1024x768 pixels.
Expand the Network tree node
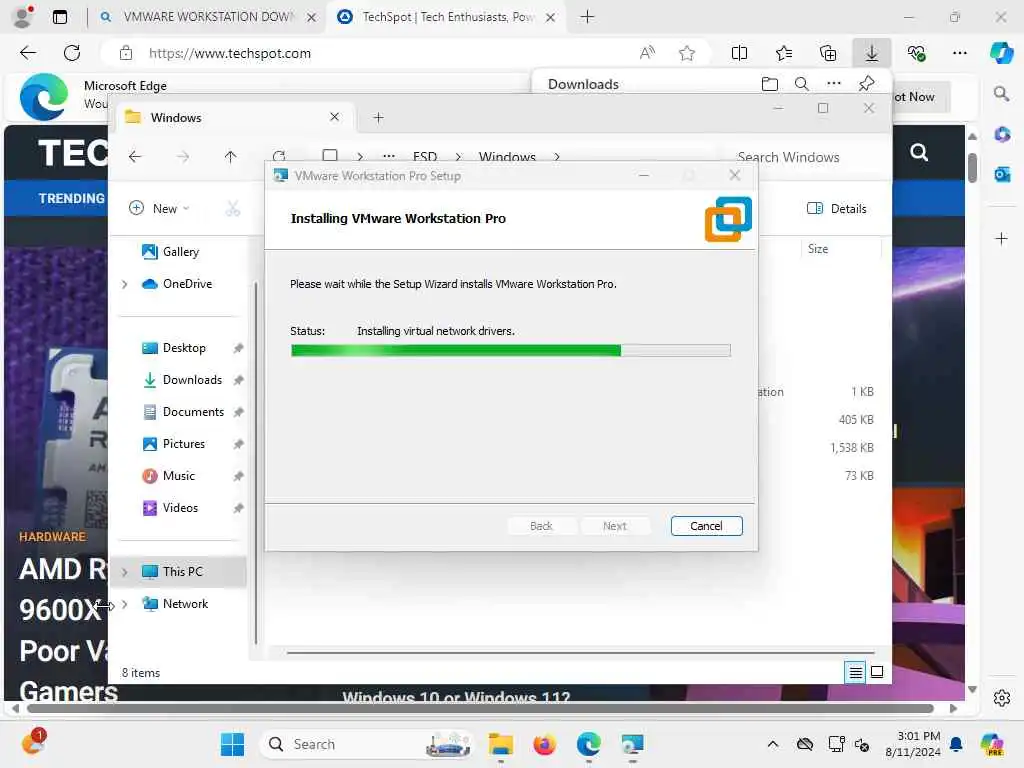125,604
